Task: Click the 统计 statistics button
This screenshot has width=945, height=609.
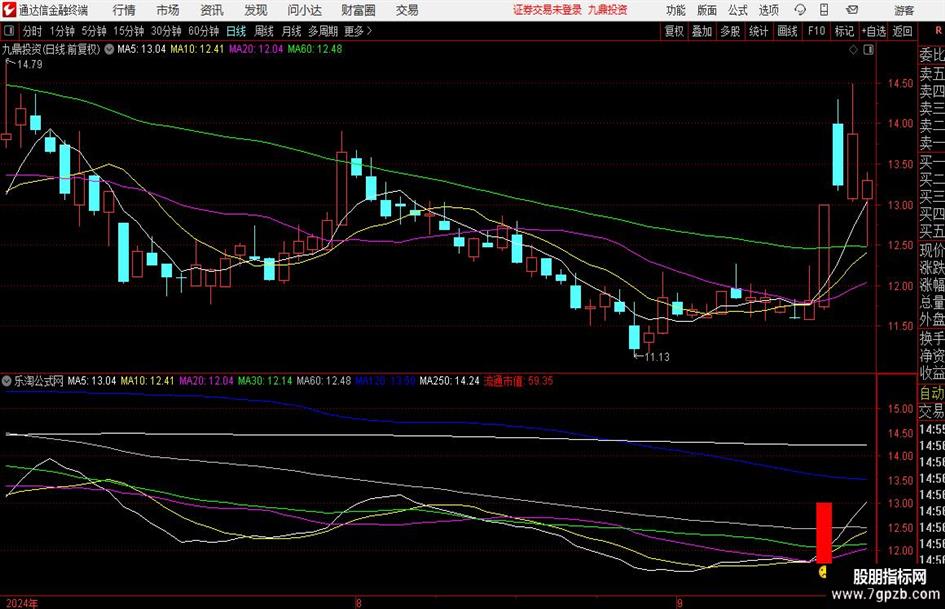Action: (759, 31)
